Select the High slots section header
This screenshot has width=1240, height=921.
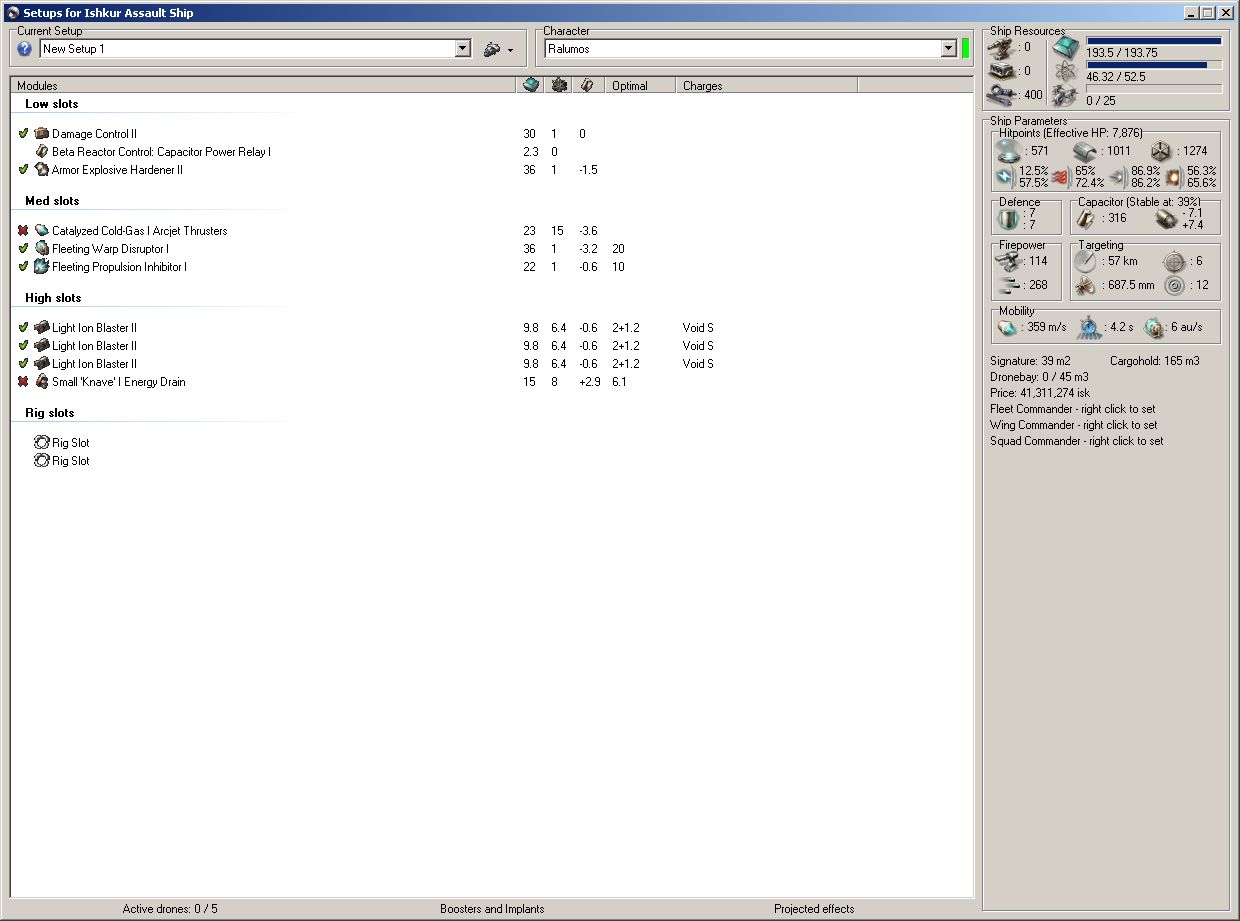pyautogui.click(x=53, y=298)
